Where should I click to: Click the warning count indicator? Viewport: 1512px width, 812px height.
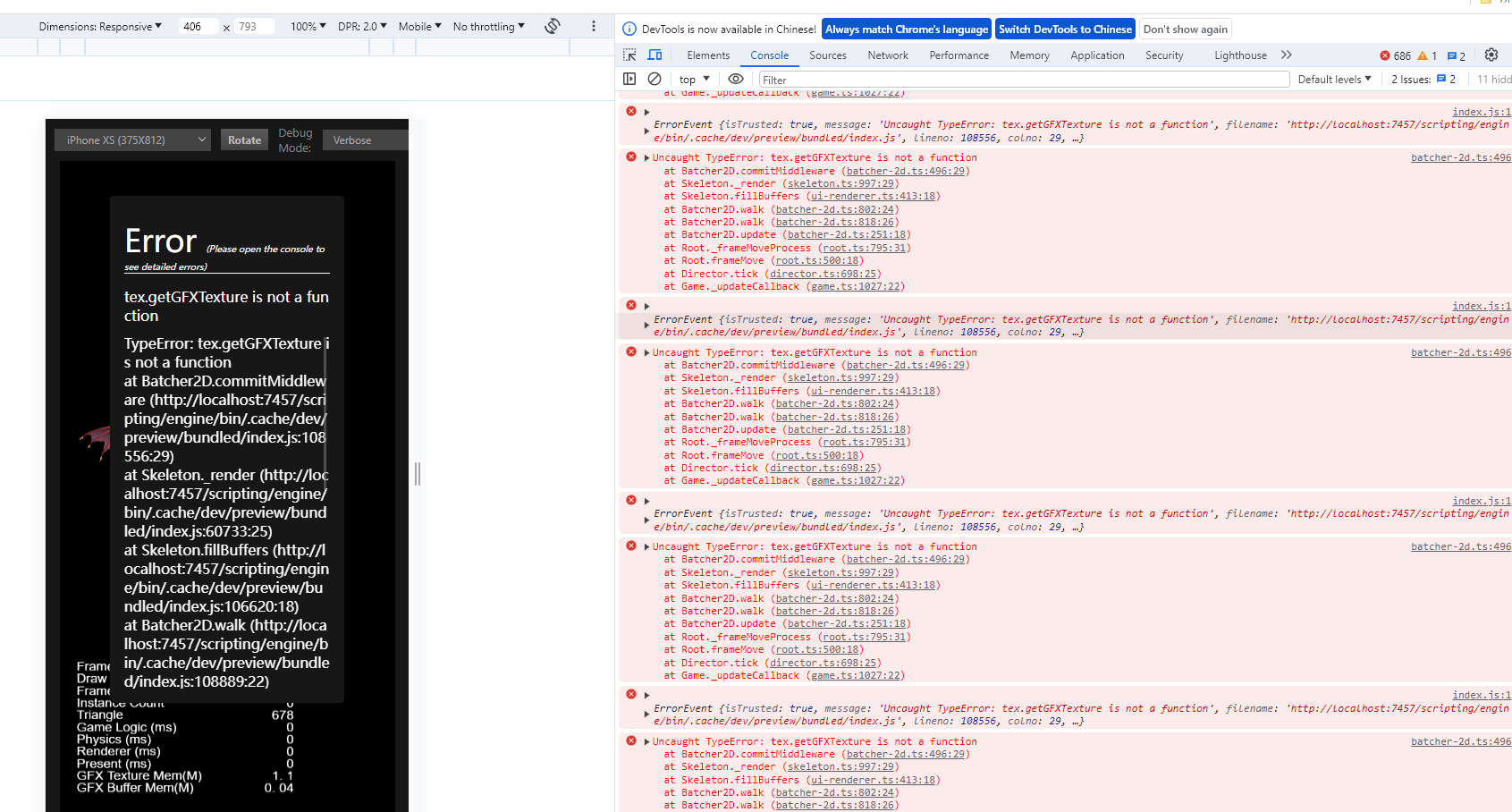tap(1427, 55)
